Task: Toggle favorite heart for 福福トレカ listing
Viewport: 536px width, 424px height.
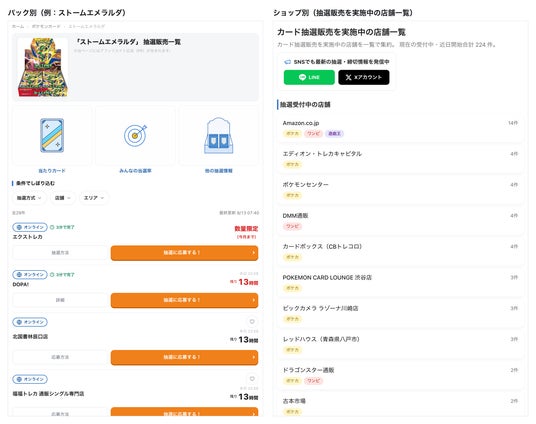Action: coord(252,379)
